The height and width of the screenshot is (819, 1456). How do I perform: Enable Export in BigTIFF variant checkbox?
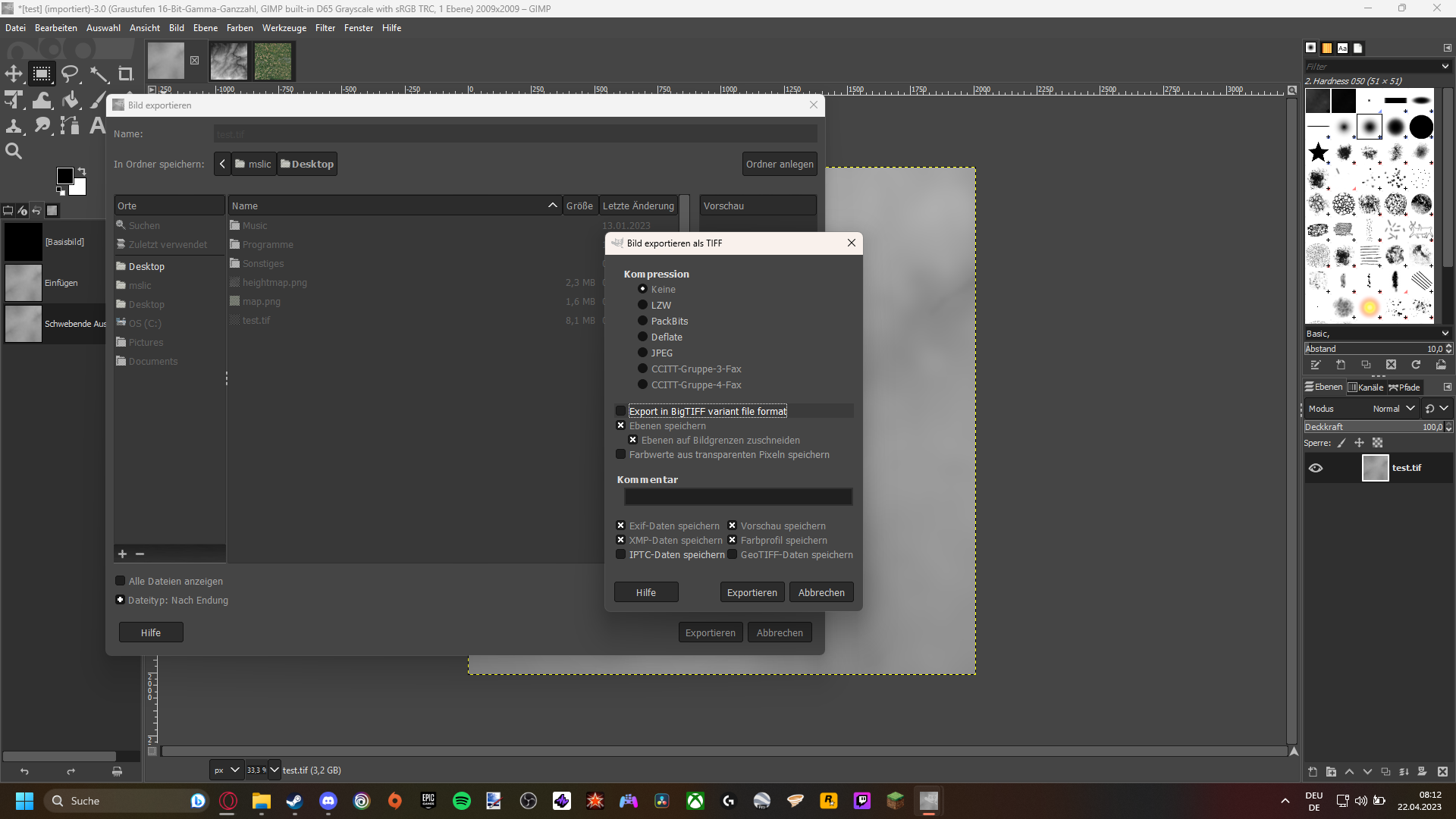[x=621, y=411]
